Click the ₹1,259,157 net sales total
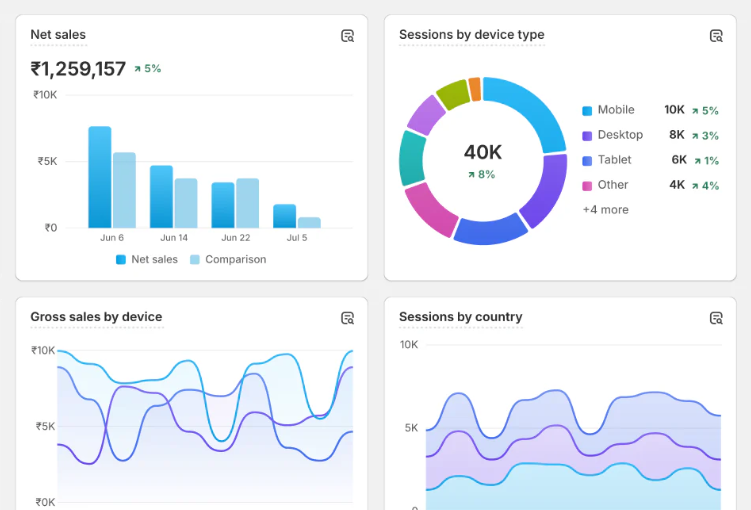The image size is (751, 510). 78,69
